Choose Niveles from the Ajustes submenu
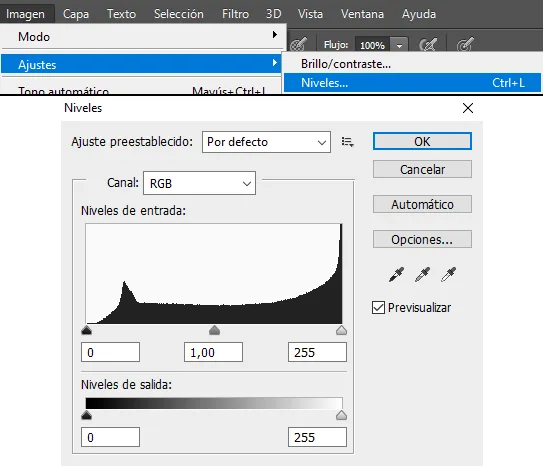 (412, 82)
